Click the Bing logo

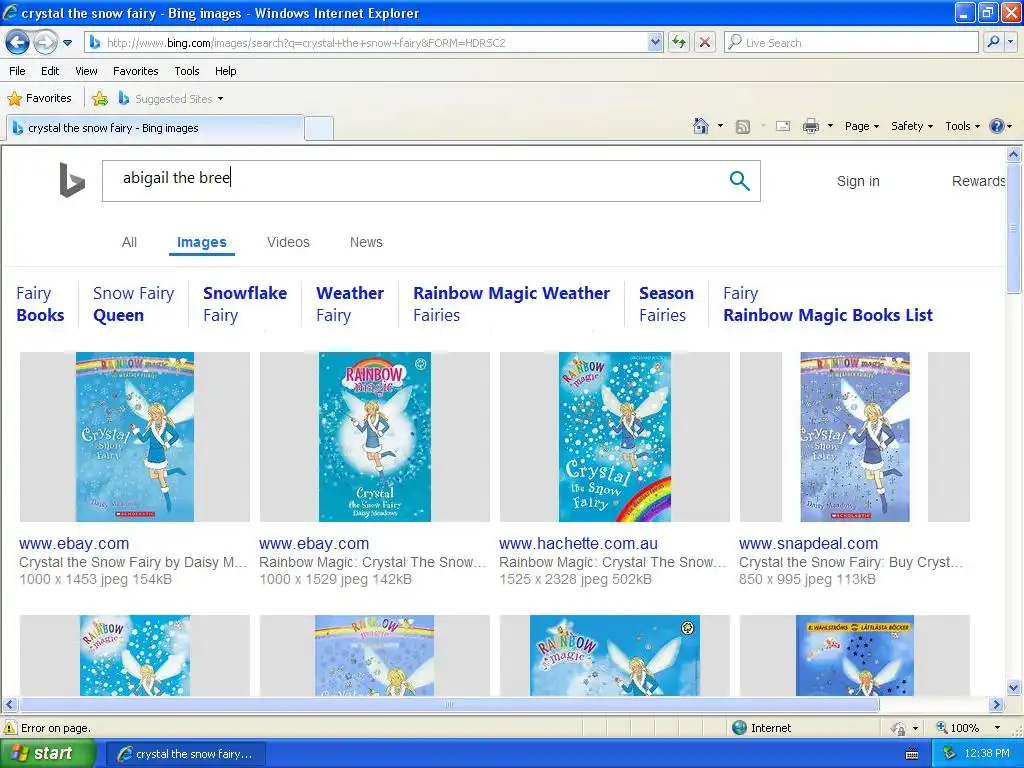pos(72,180)
